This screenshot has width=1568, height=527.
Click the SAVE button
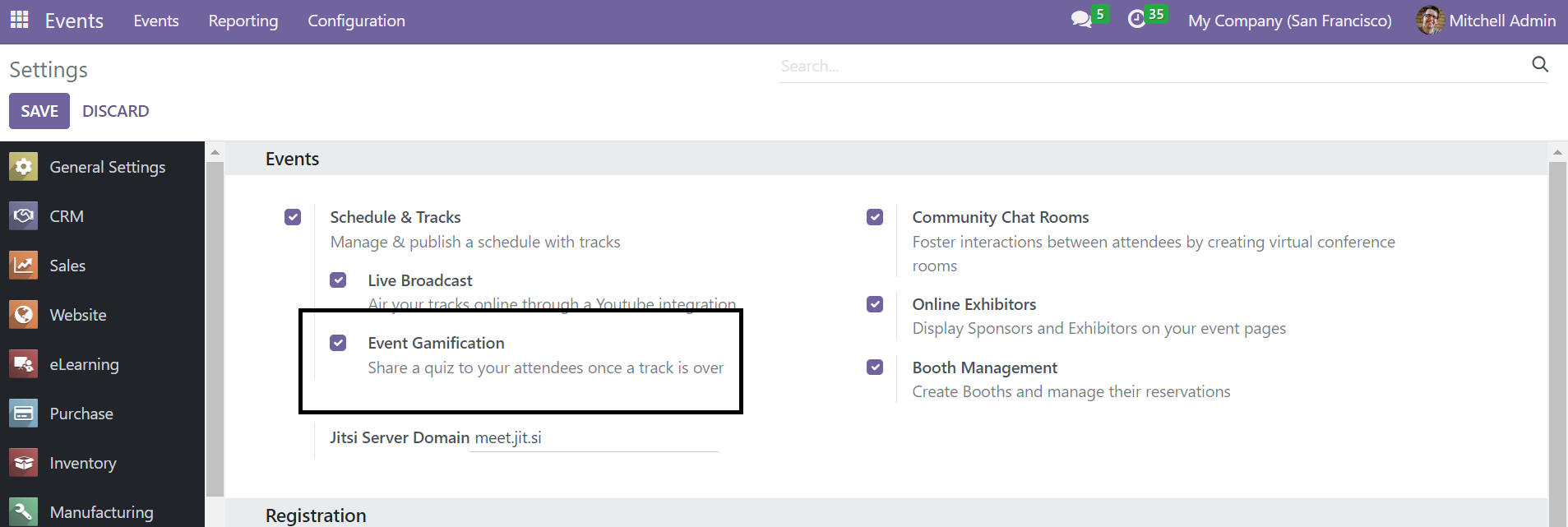tap(39, 111)
